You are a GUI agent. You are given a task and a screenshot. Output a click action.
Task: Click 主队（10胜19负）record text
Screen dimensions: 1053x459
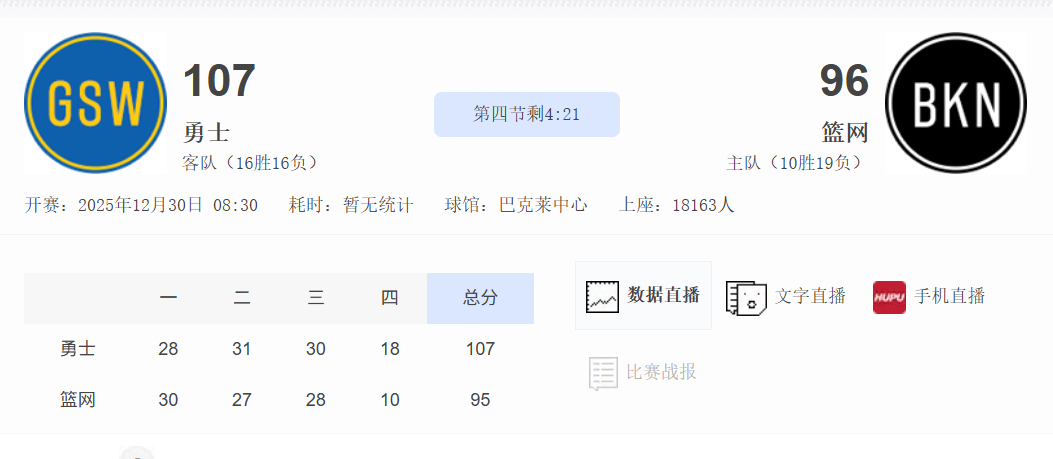click(794, 163)
